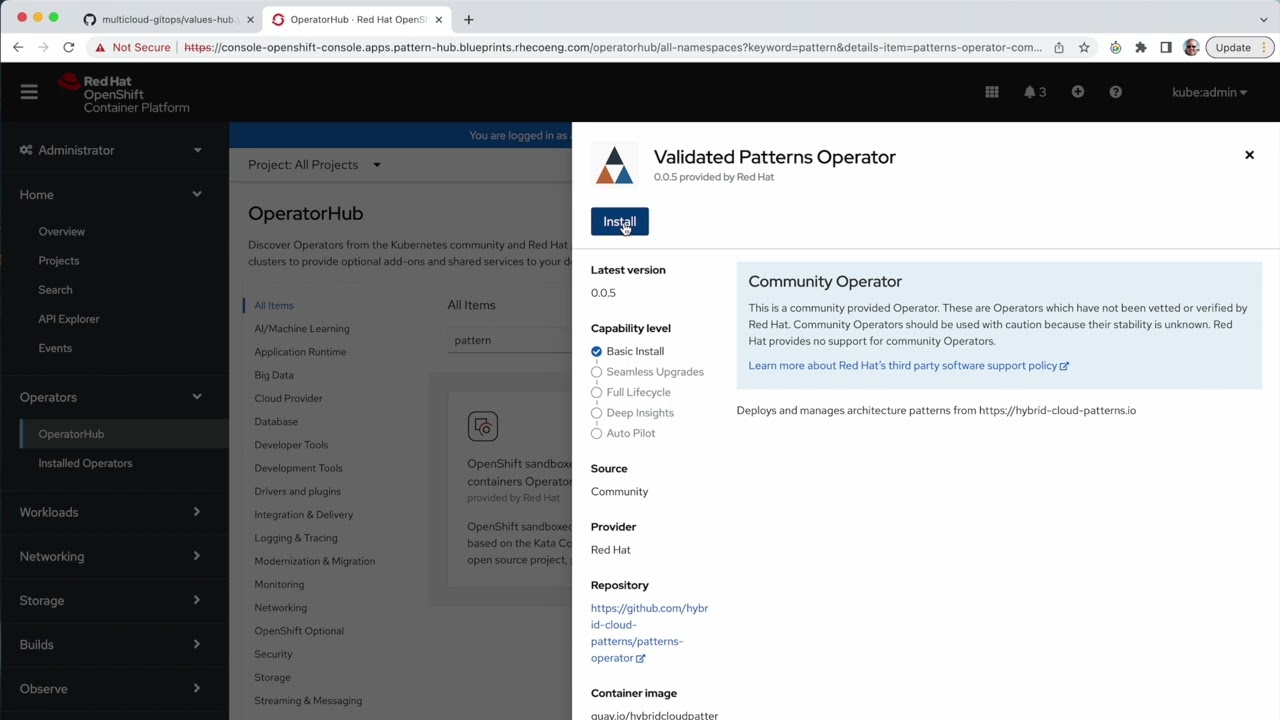Click the browser address bar URL
The height and width of the screenshot is (720, 1280).
pos(613,47)
